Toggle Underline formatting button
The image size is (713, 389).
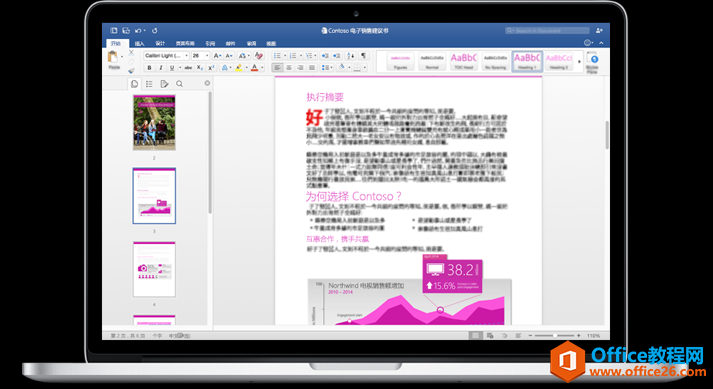click(x=172, y=68)
